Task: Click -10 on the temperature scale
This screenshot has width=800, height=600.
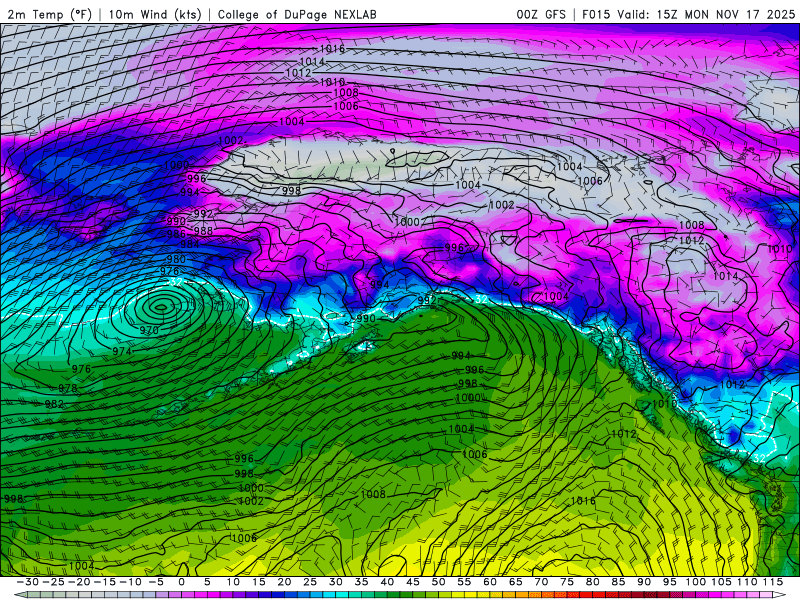Action: pos(130,582)
